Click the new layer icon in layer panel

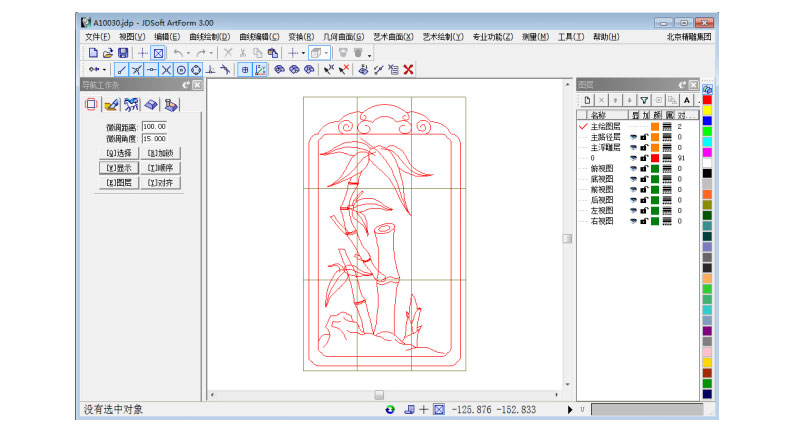click(x=588, y=100)
